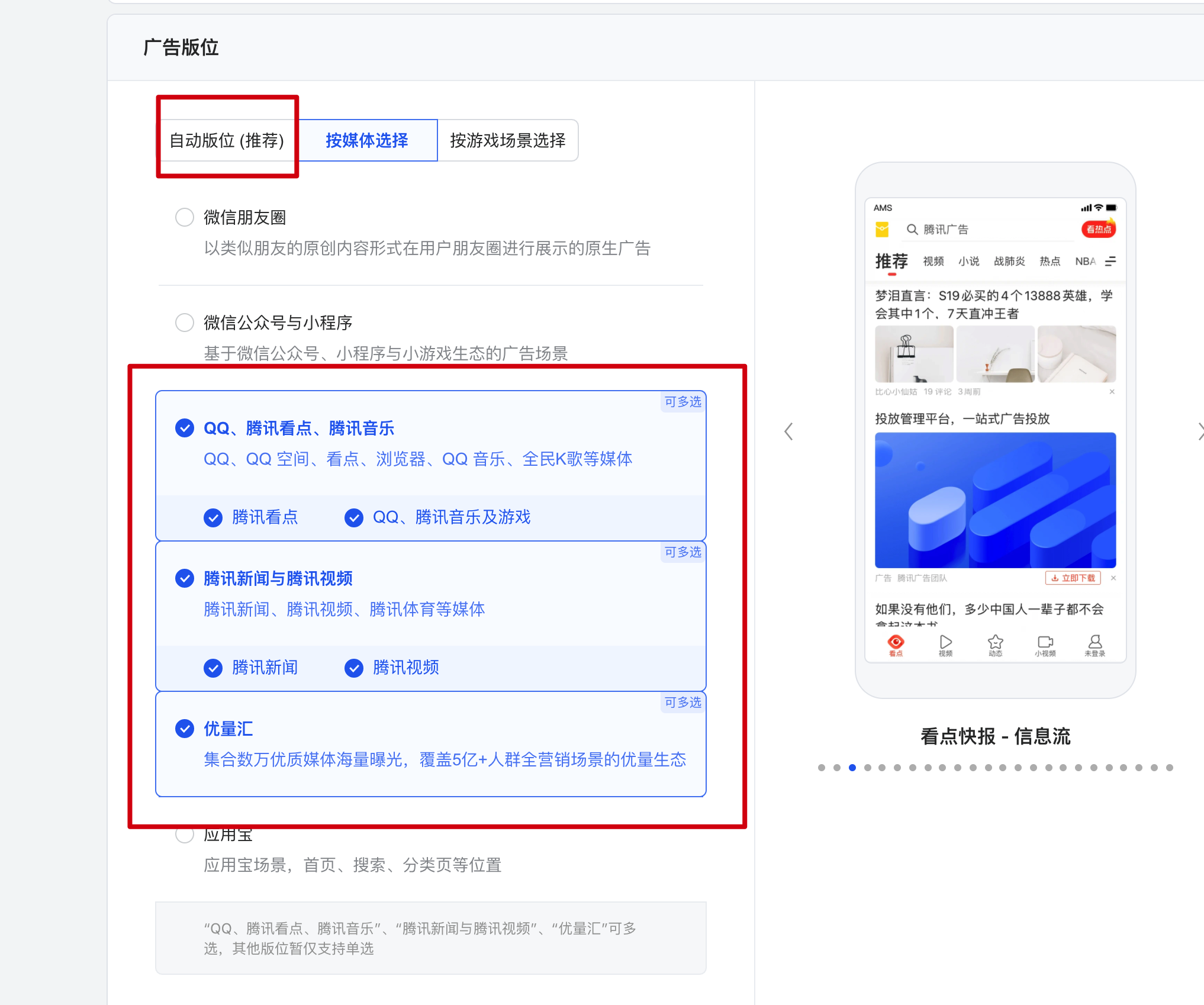The height and width of the screenshot is (1005, 1204).
Task: Click the 立即下载 download button
Action: pos(1073,578)
